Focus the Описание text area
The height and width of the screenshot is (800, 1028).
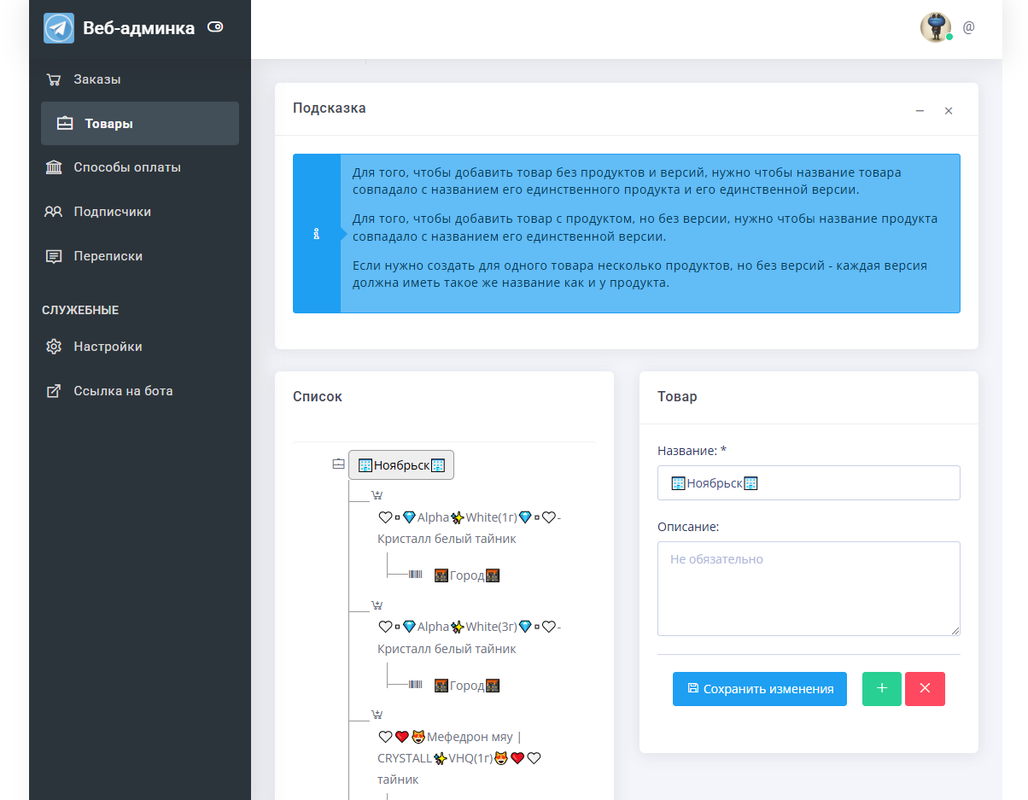808,588
